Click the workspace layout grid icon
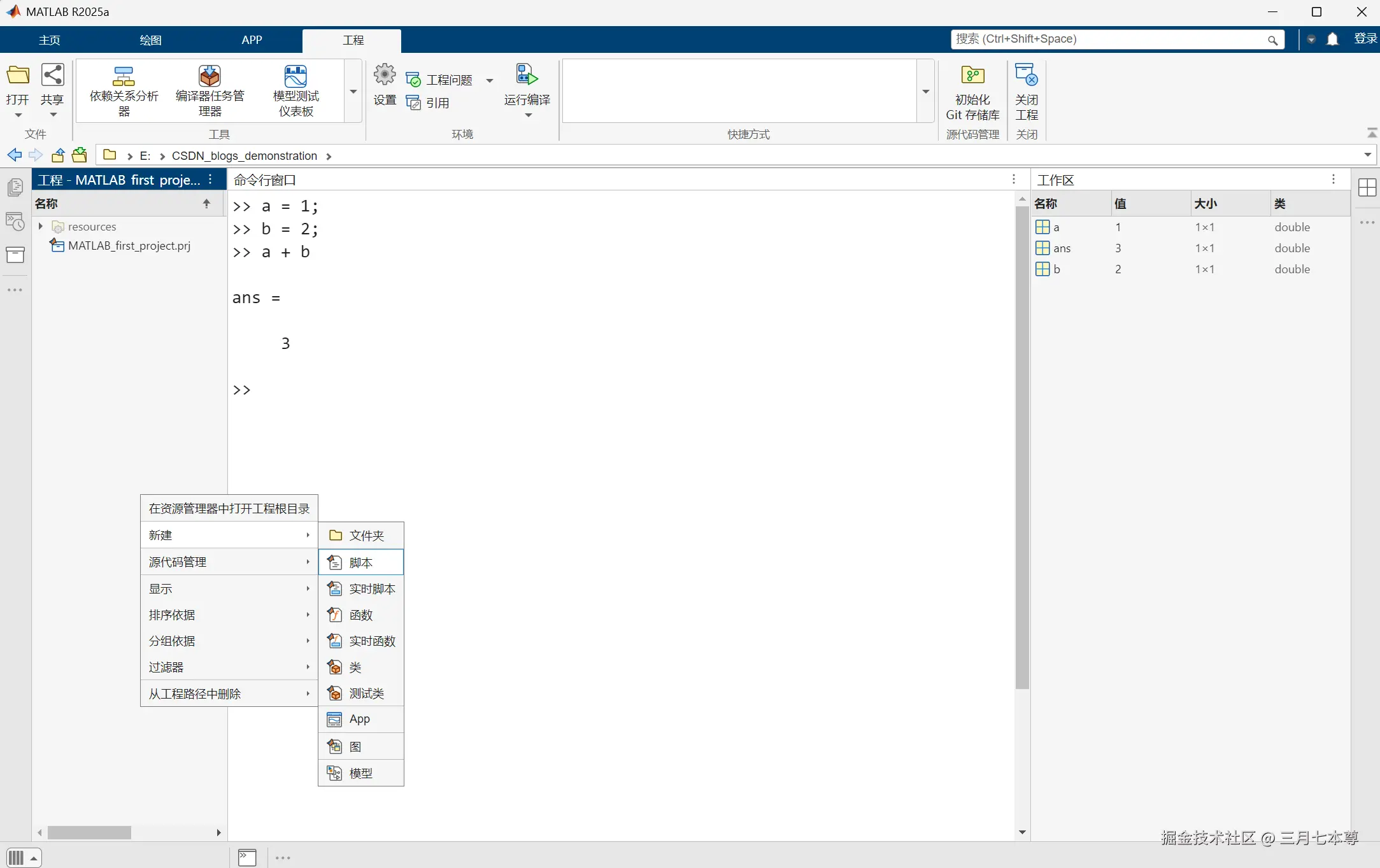This screenshot has height=868, width=1380. [1367, 188]
